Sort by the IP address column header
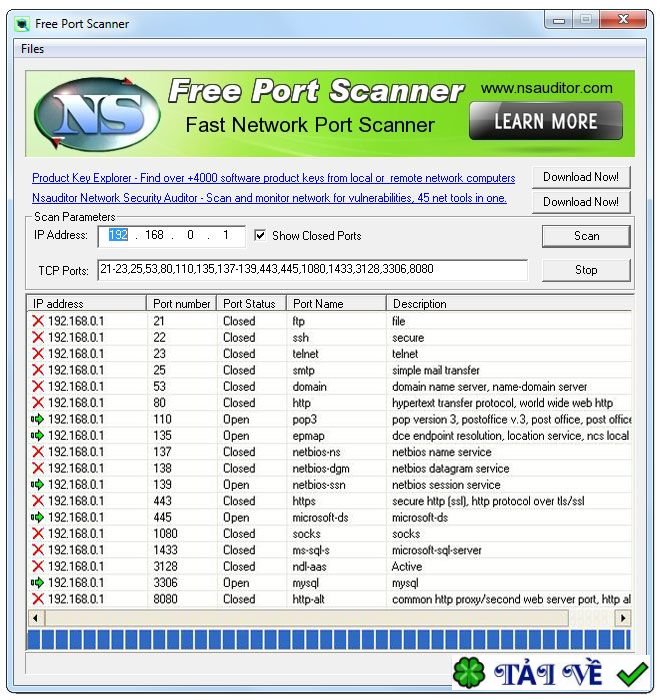The image size is (660, 700). 87,304
